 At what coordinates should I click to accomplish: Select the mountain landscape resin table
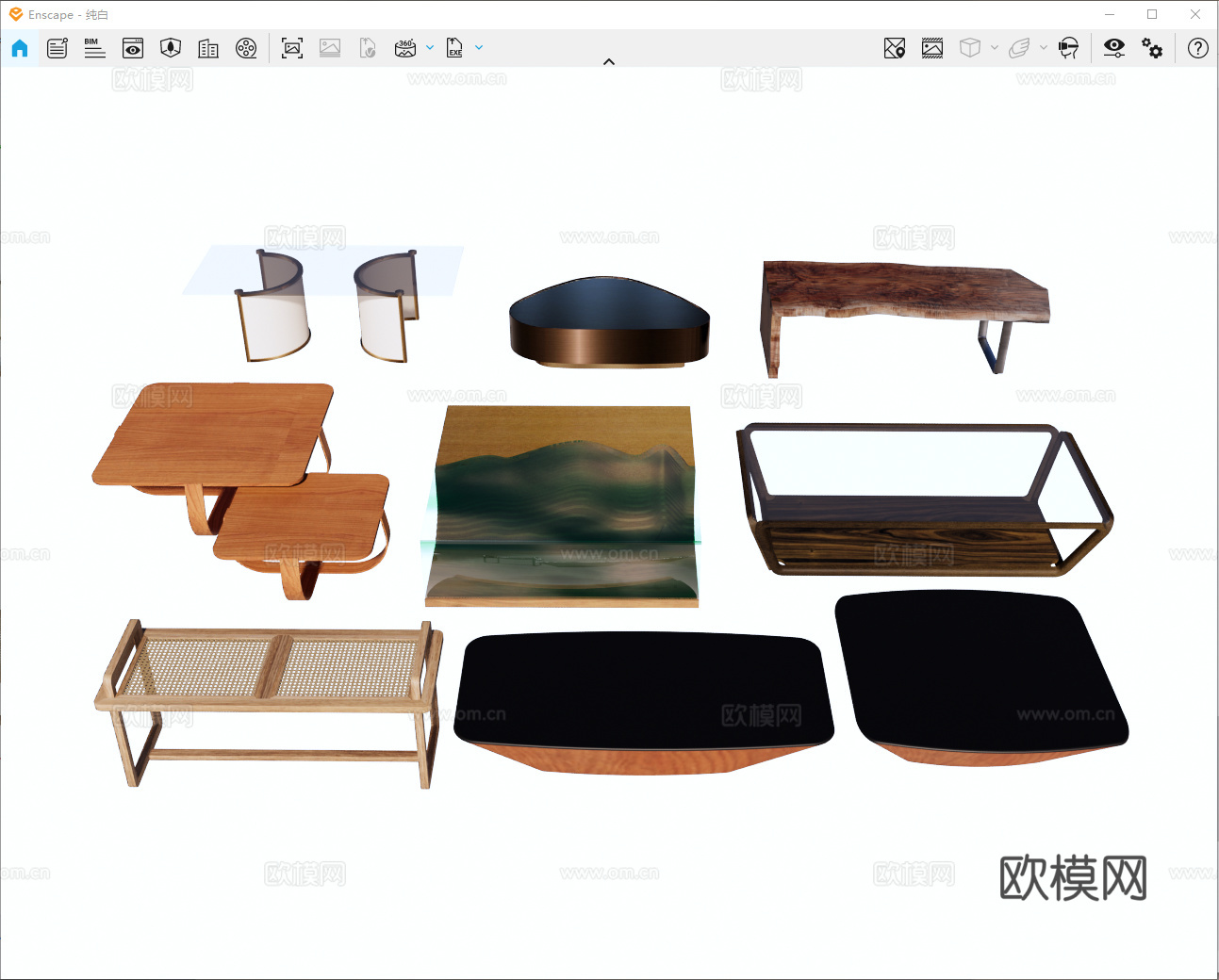coord(562,506)
